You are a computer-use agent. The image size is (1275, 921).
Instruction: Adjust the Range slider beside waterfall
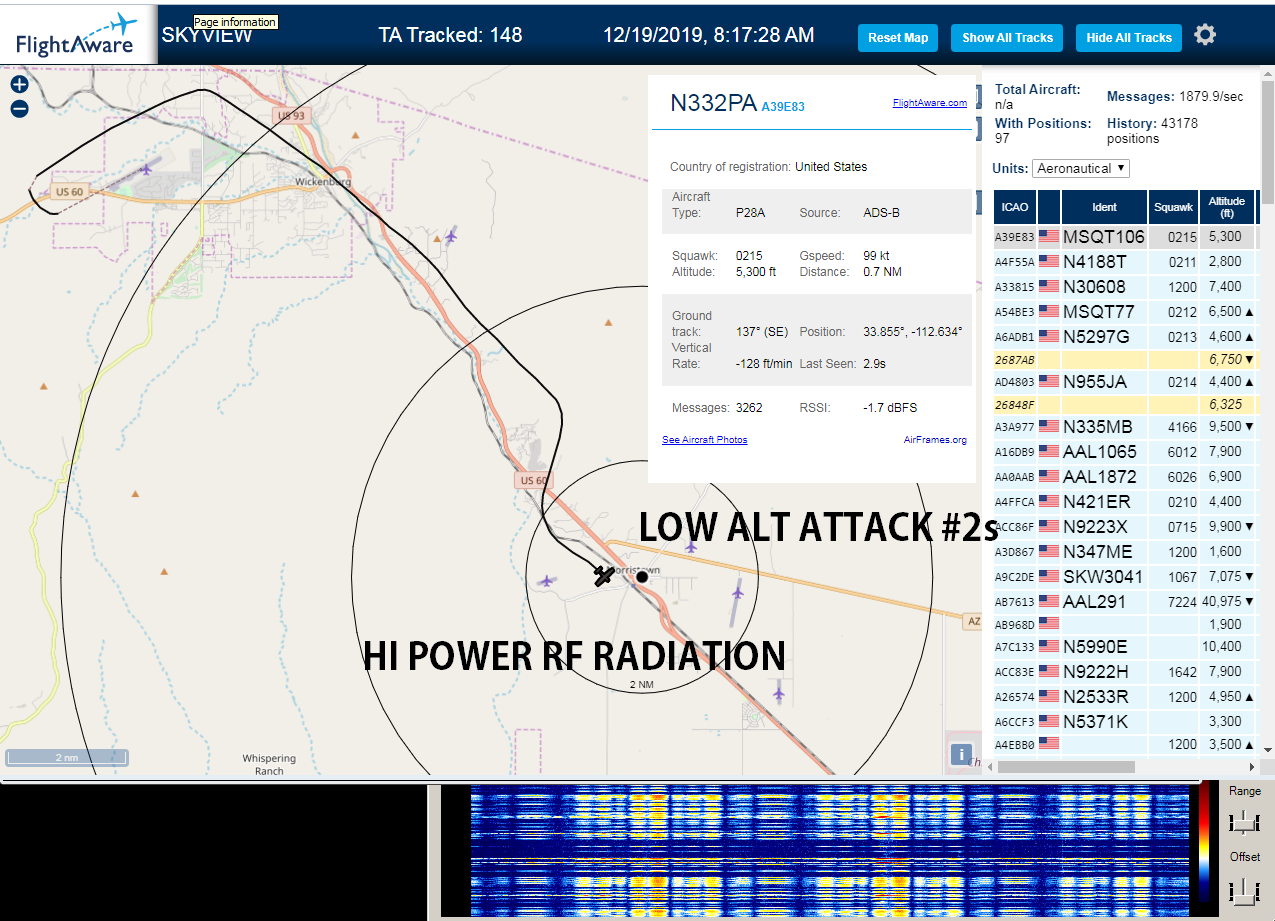point(1244,822)
